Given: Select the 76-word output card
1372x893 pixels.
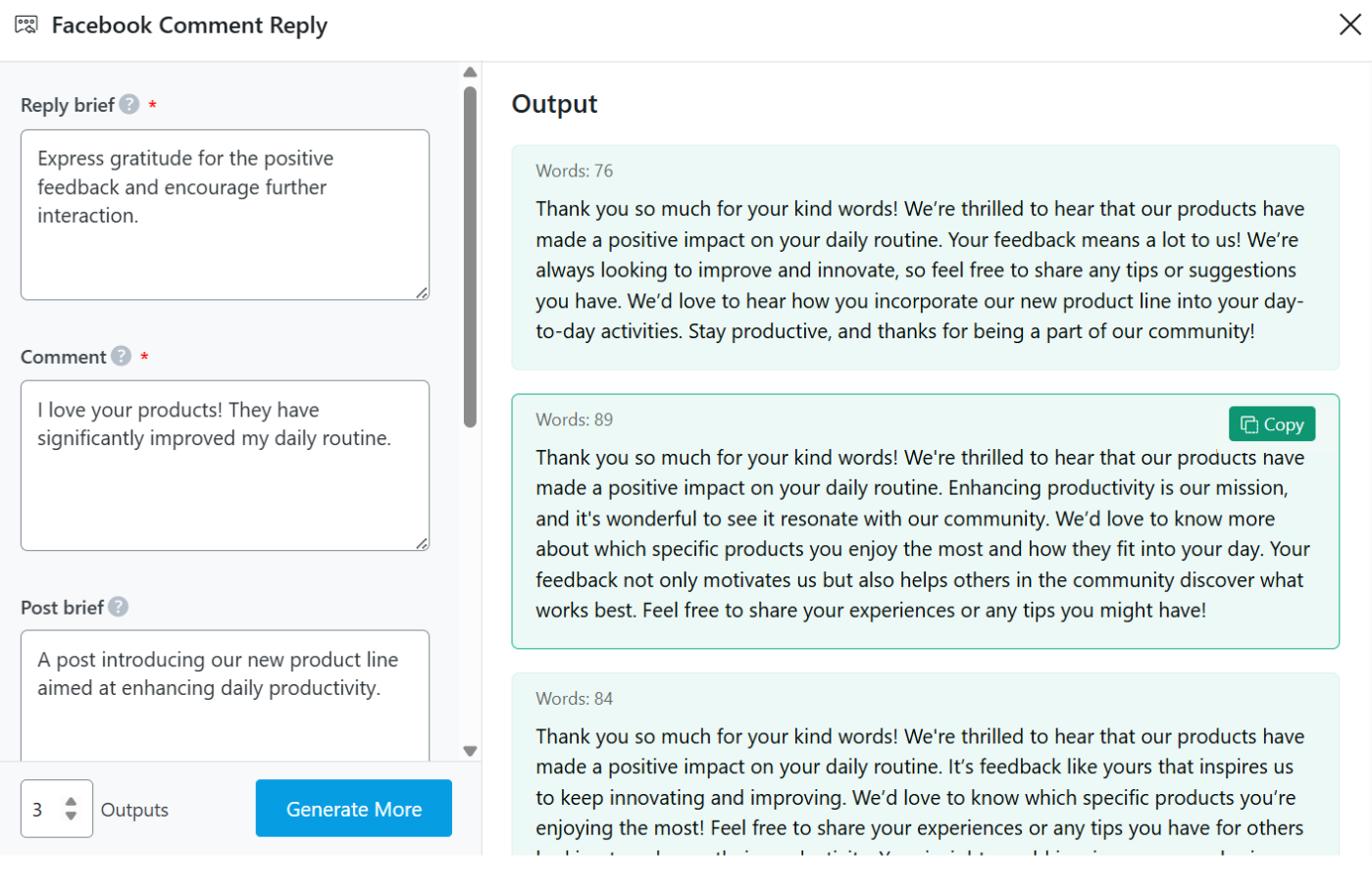Looking at the screenshot, I should [925, 258].
